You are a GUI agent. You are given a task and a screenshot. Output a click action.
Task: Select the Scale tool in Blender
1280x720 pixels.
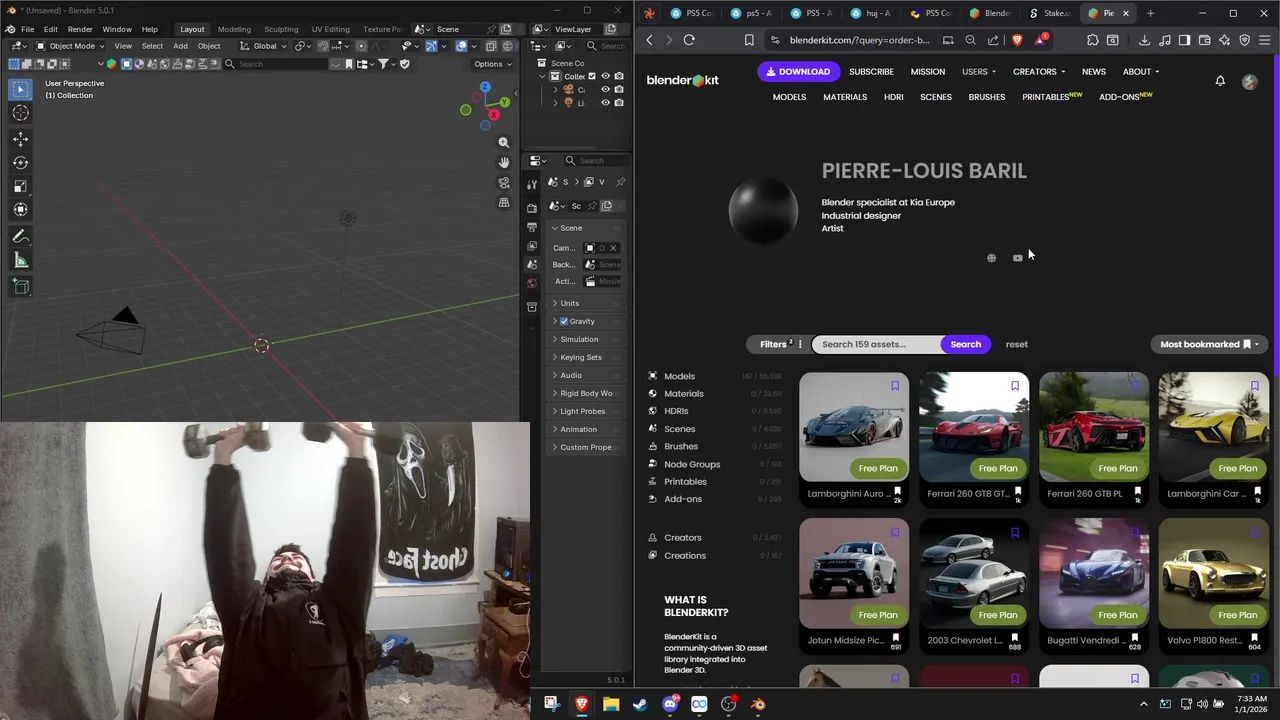pyautogui.click(x=20, y=186)
